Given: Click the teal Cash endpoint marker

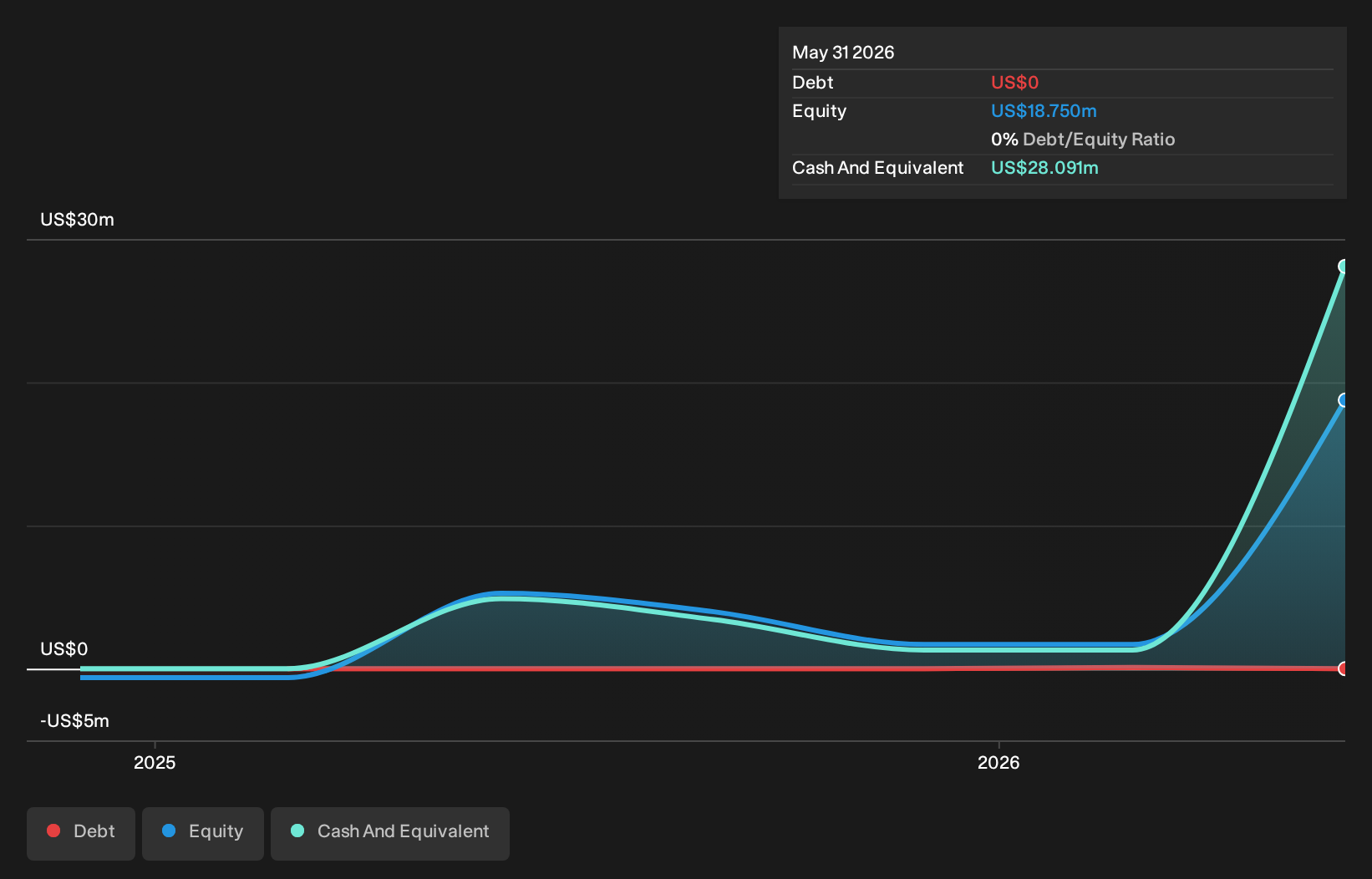Looking at the screenshot, I should pyautogui.click(x=1343, y=267).
